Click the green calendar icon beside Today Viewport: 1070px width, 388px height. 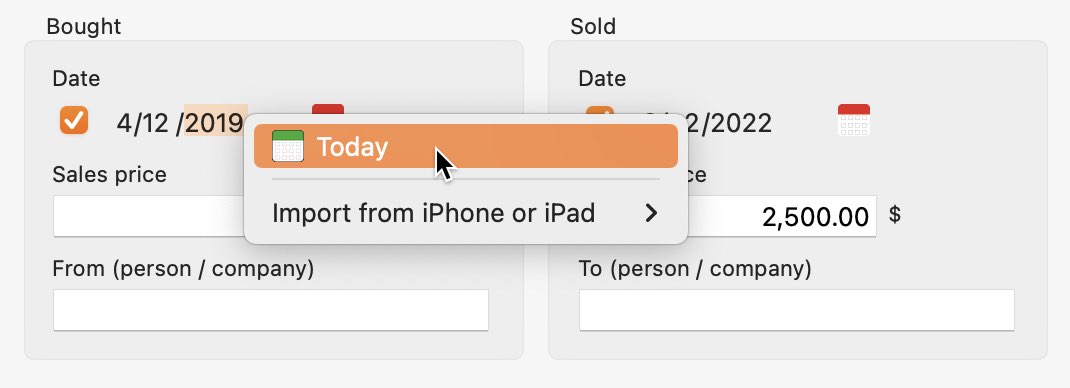coord(288,146)
